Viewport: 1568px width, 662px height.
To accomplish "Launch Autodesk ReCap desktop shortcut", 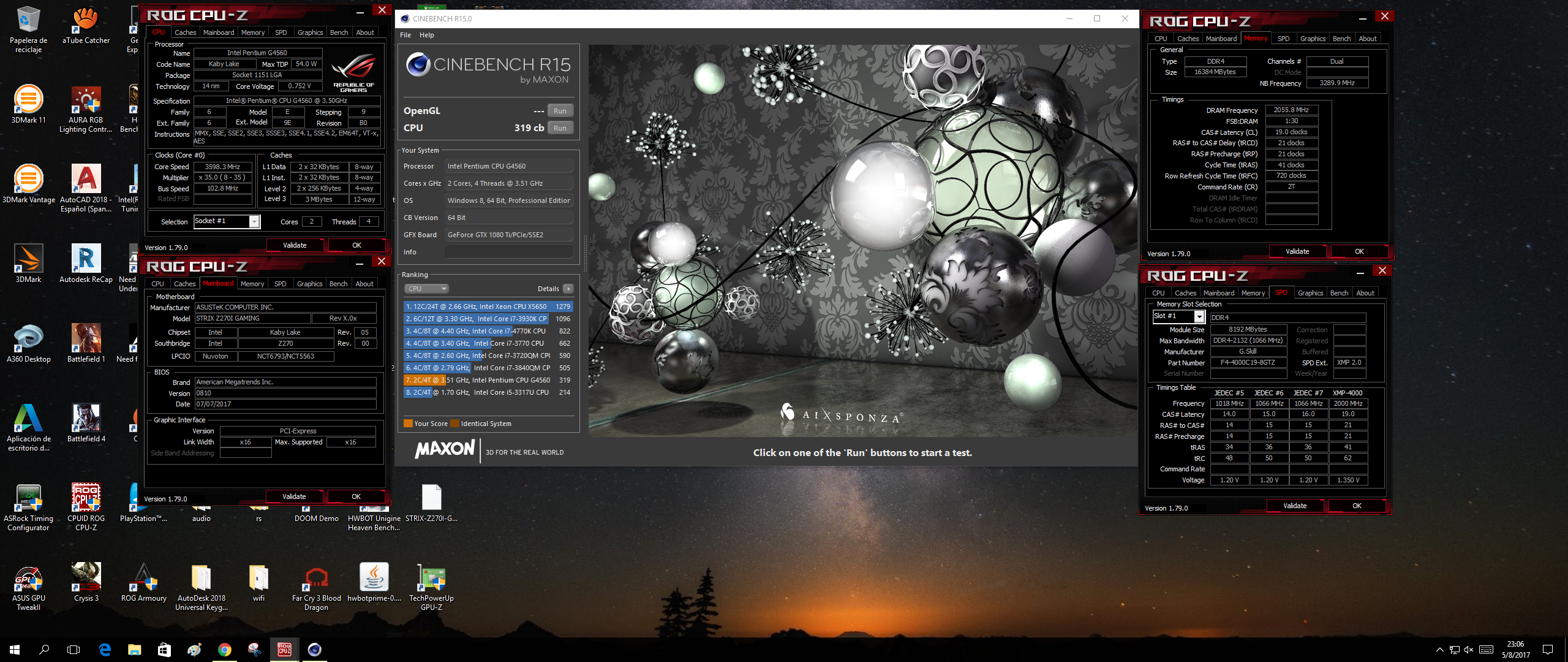I will (x=86, y=264).
